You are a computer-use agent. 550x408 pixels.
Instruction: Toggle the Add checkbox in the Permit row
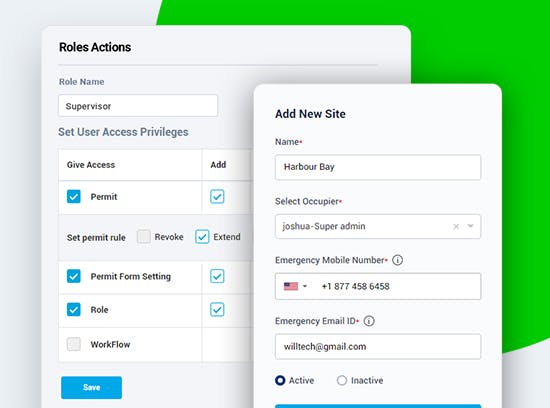[x=217, y=196]
